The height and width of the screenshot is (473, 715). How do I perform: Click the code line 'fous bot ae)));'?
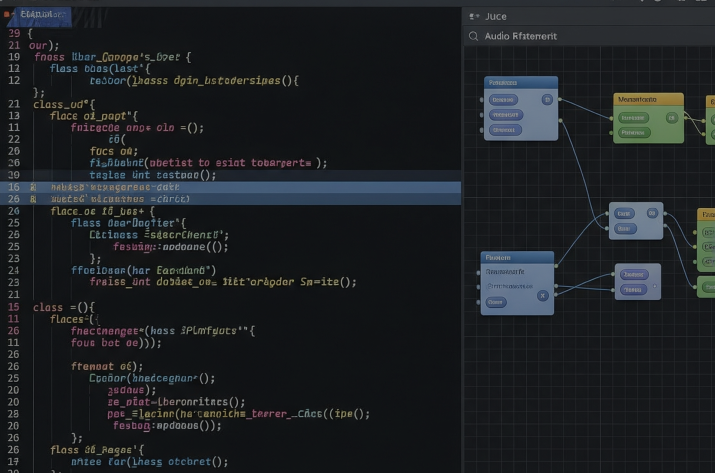click(116, 343)
